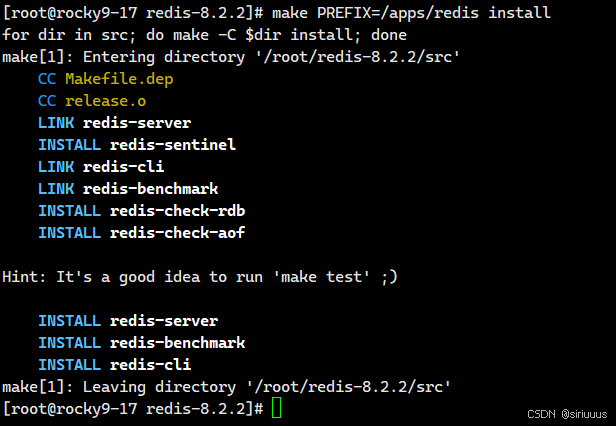Select the 'CC Makefile.dep' line
The image size is (616, 426).
[106, 79]
